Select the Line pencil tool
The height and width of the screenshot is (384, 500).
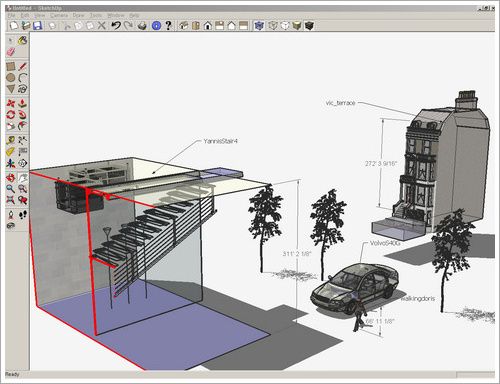pos(22,66)
